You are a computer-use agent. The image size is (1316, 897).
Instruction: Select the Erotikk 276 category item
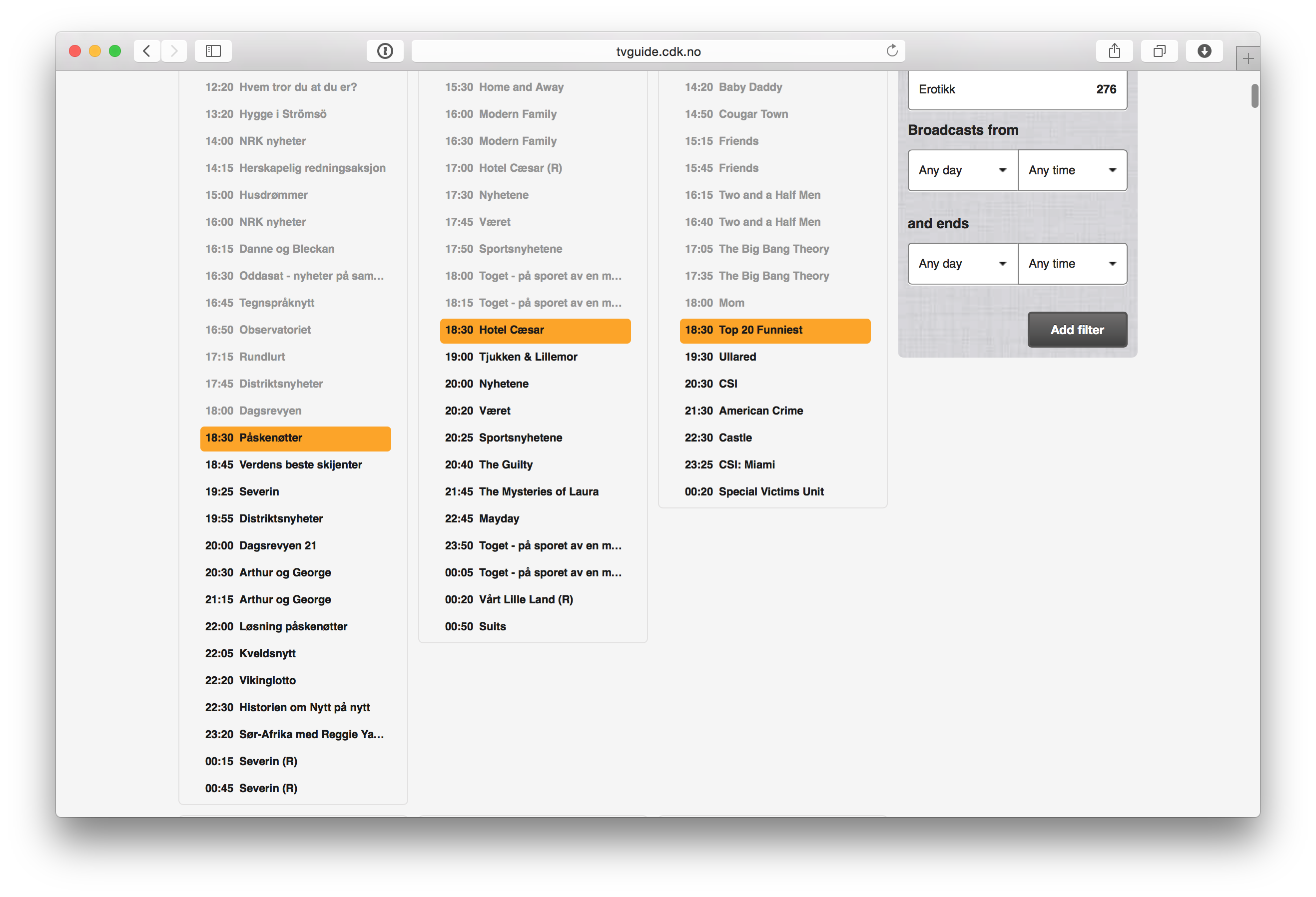point(1017,89)
